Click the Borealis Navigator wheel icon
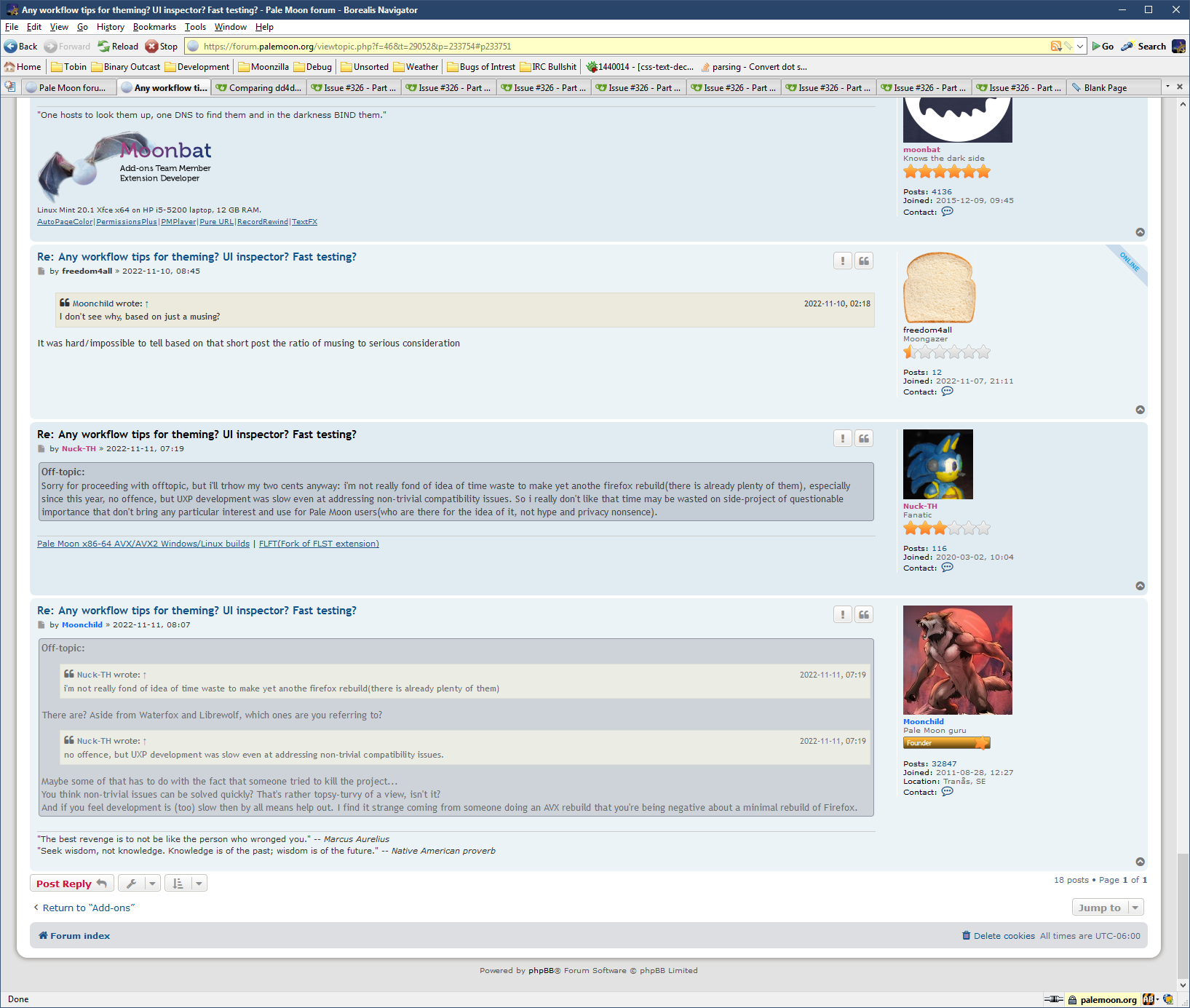 [x=1178, y=46]
